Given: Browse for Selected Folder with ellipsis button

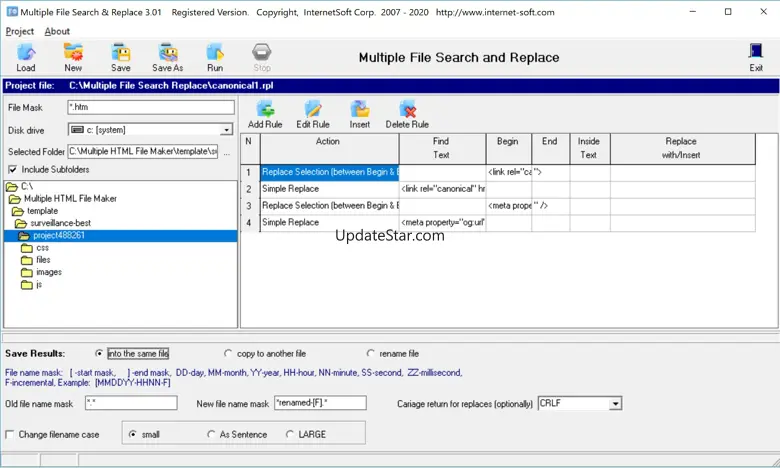Looking at the screenshot, I should (x=227, y=153).
